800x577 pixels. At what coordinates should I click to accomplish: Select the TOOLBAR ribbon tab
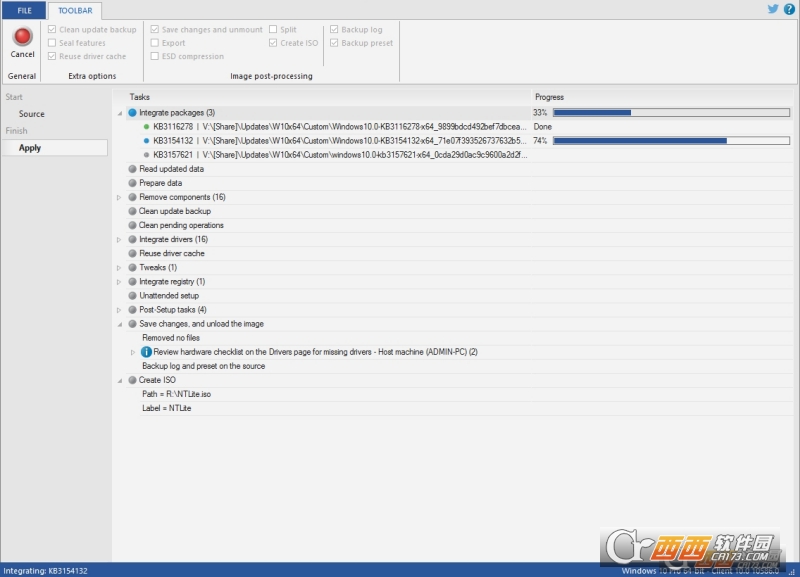[75, 10]
